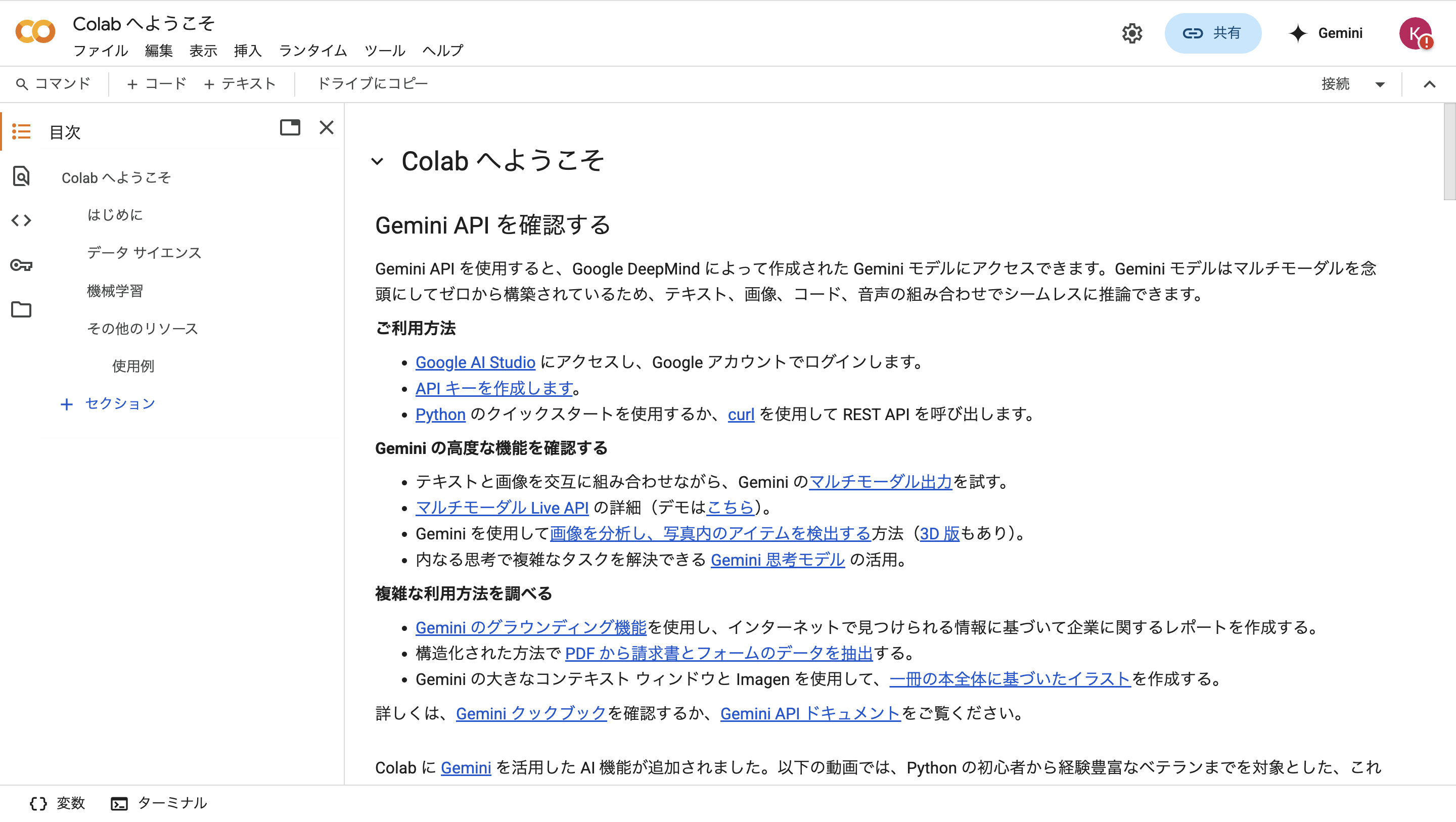
Task: Open the Gemini クックブック link
Action: pyautogui.click(x=531, y=713)
